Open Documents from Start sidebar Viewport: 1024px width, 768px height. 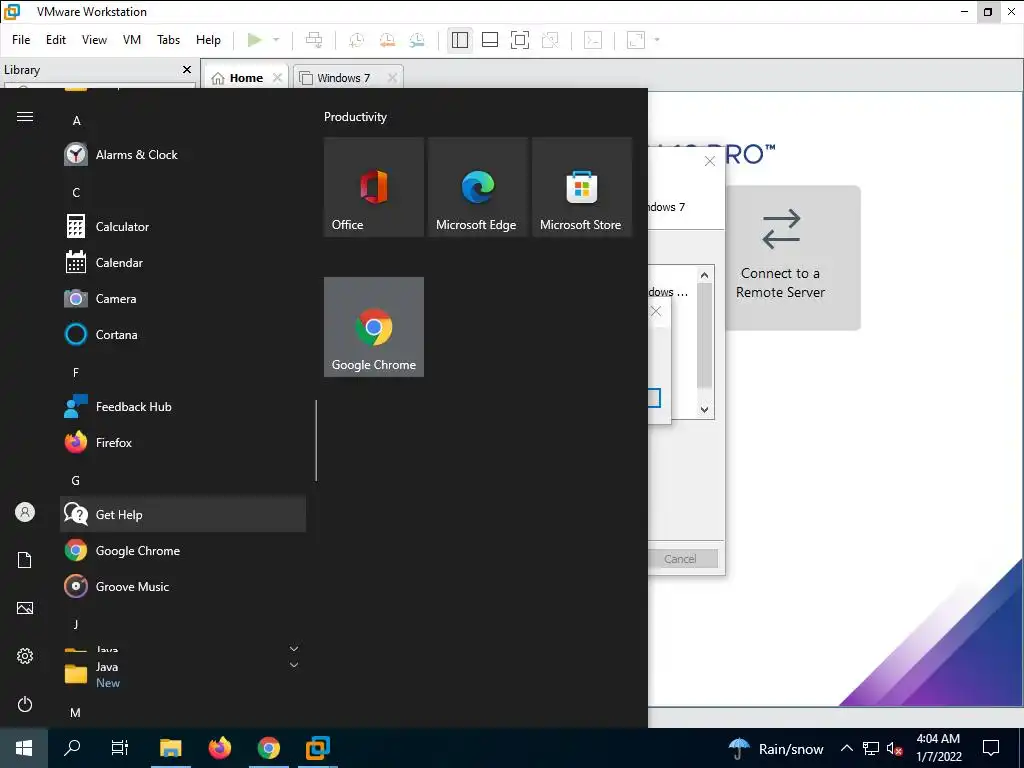(25, 560)
